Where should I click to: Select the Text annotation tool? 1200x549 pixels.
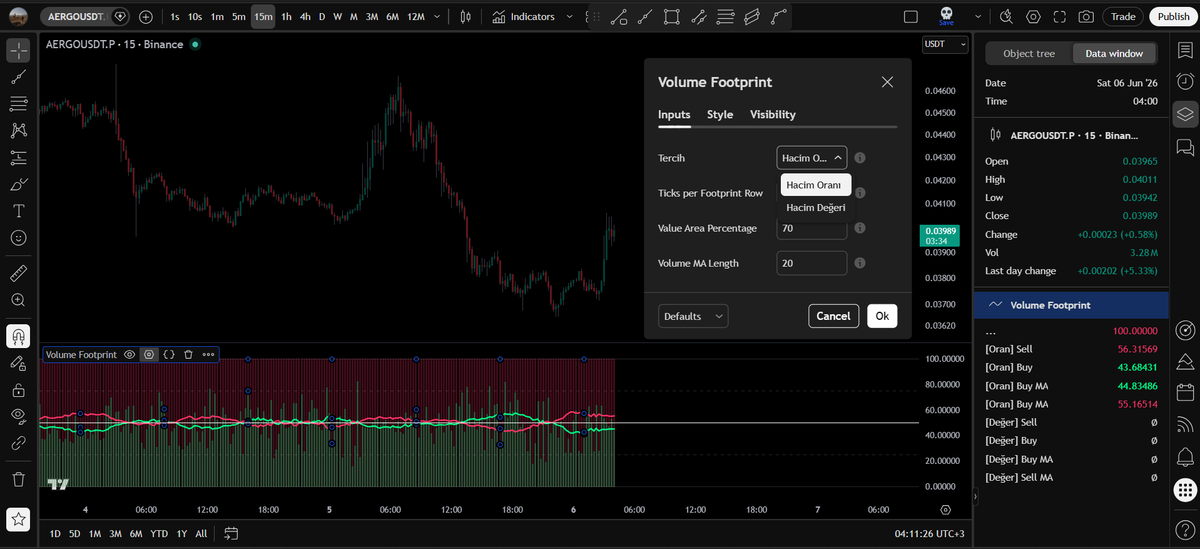[18, 211]
